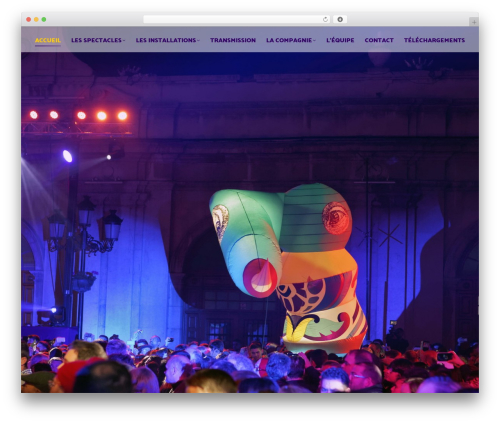Expand the Les Installations dropdown arrow
This screenshot has height=423, width=500.
coord(198,40)
